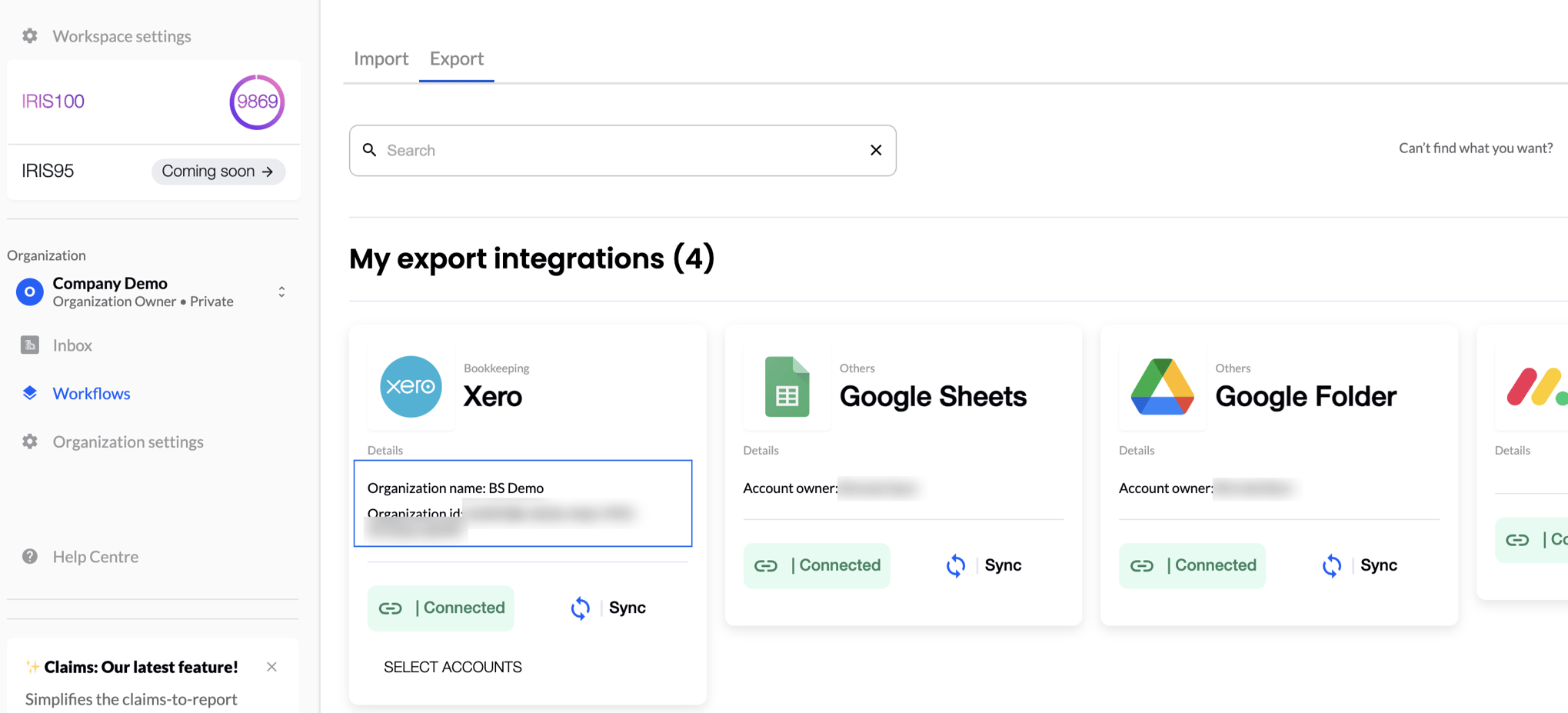This screenshot has height=713, width=1568.
Task: Open Help Centre question mark icon
Action: [x=30, y=556]
